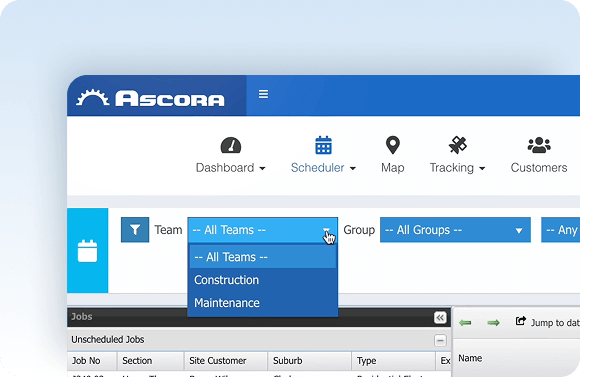This screenshot has height=392, width=595.
Task: Open the Customers people icon
Action: click(x=539, y=145)
